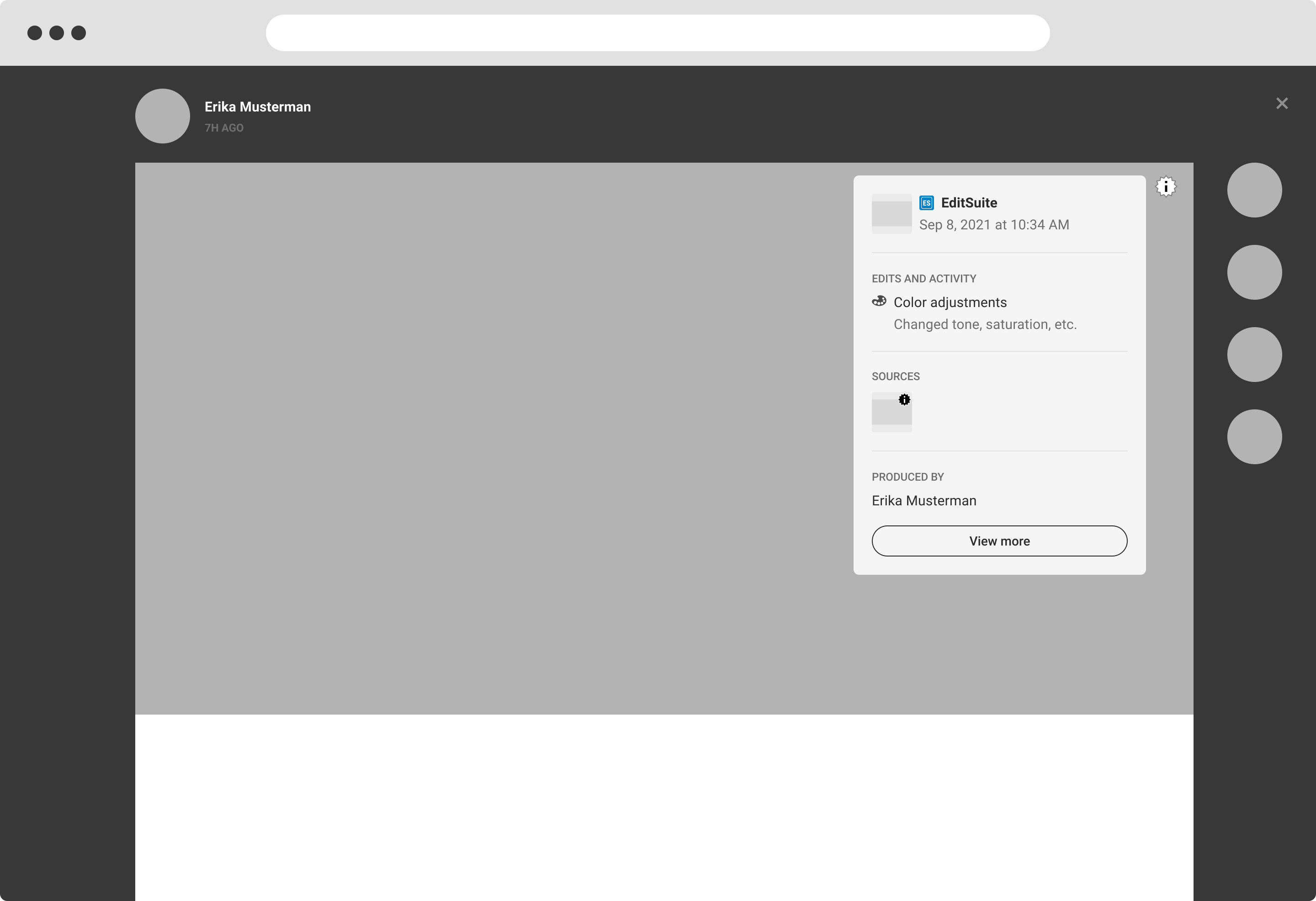The height and width of the screenshot is (901, 1316).
Task: Click the '7H AGO' post time
Action: point(224,128)
